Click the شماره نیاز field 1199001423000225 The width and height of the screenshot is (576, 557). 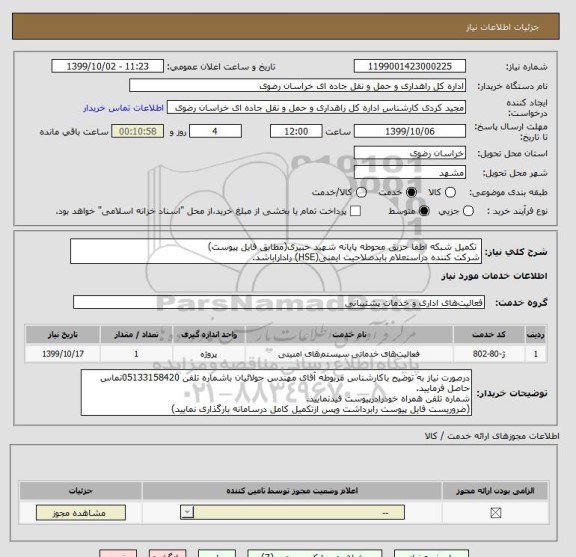410,67
